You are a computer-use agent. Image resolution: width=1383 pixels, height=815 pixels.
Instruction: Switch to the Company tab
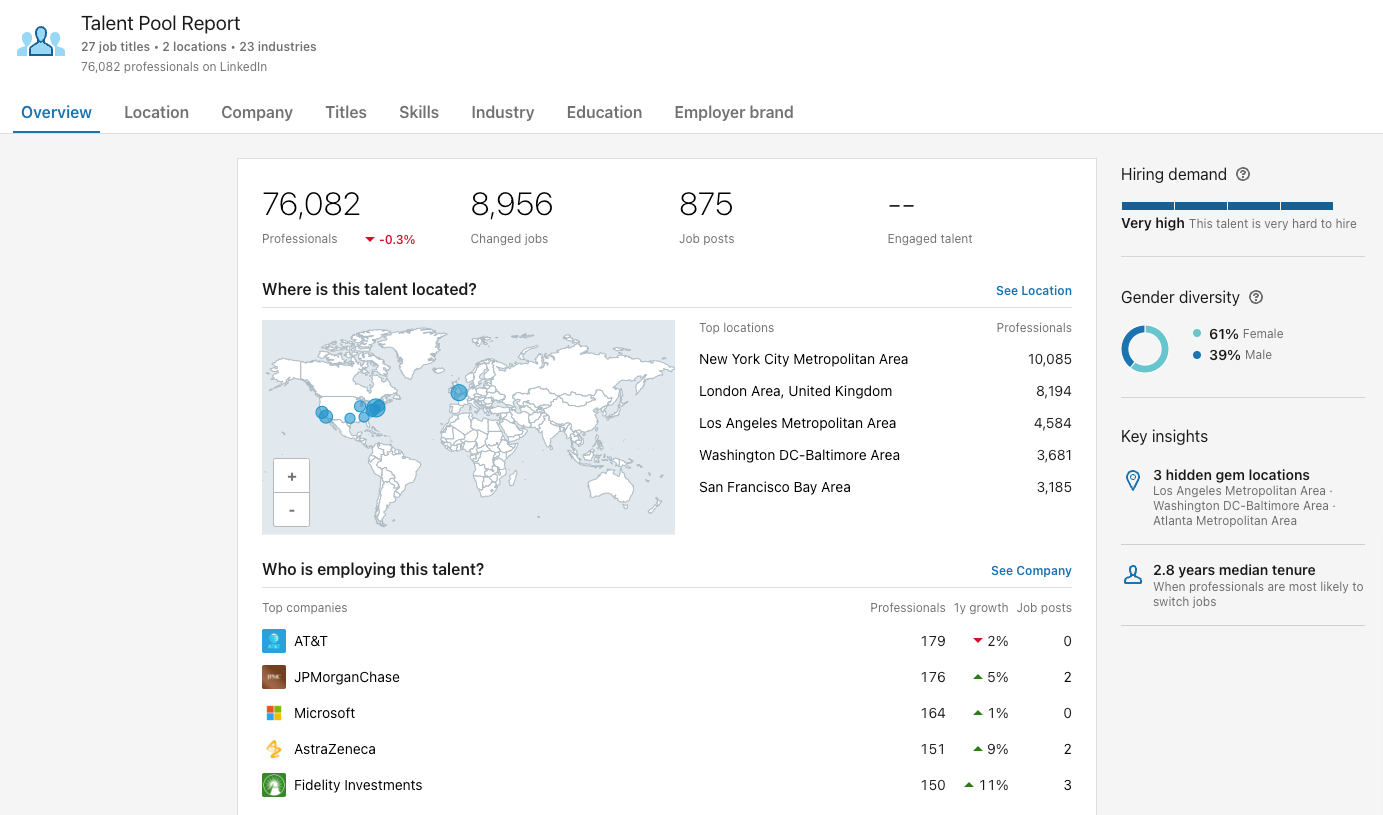[x=257, y=112]
